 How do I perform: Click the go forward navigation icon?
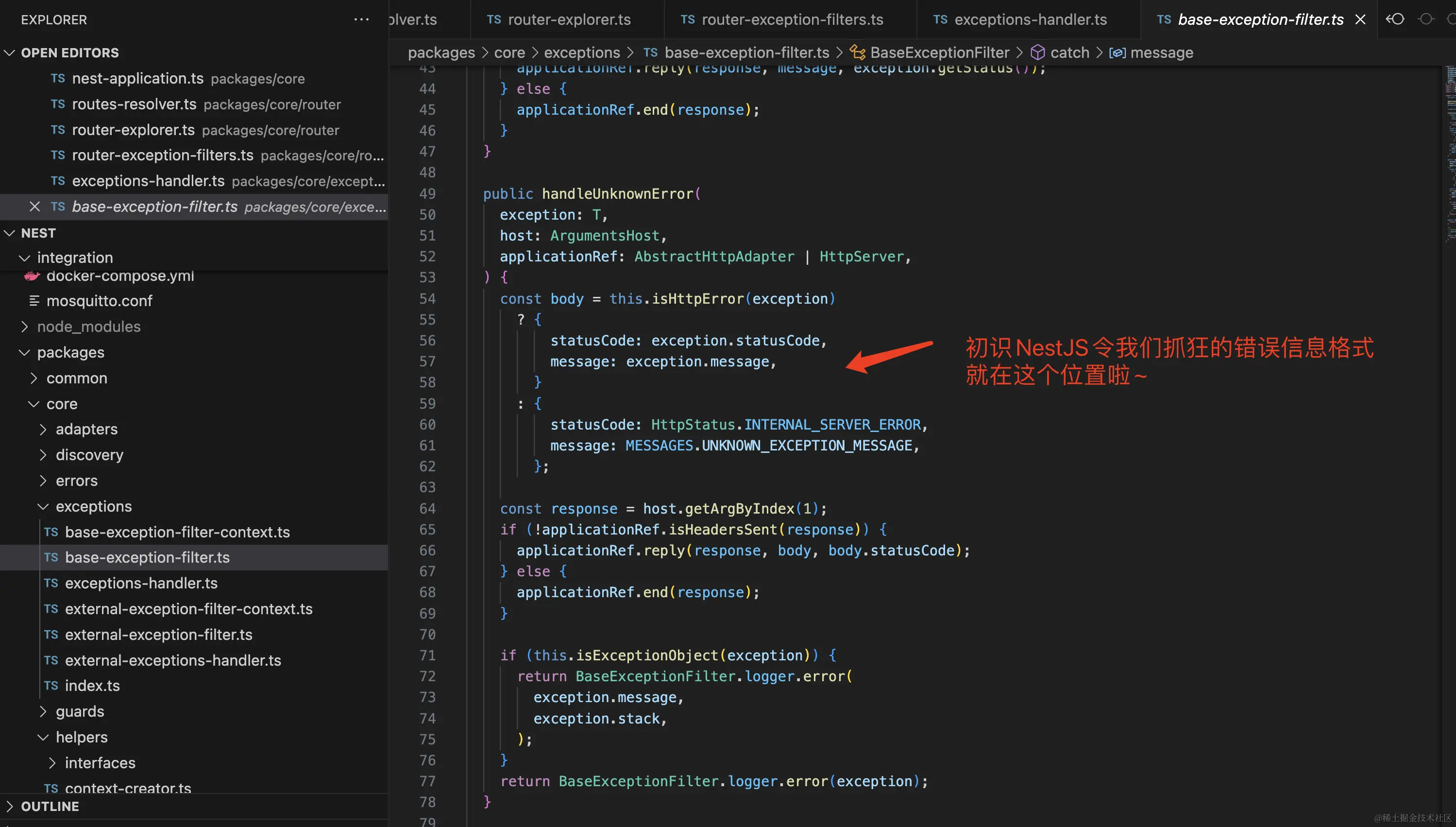coord(1425,19)
